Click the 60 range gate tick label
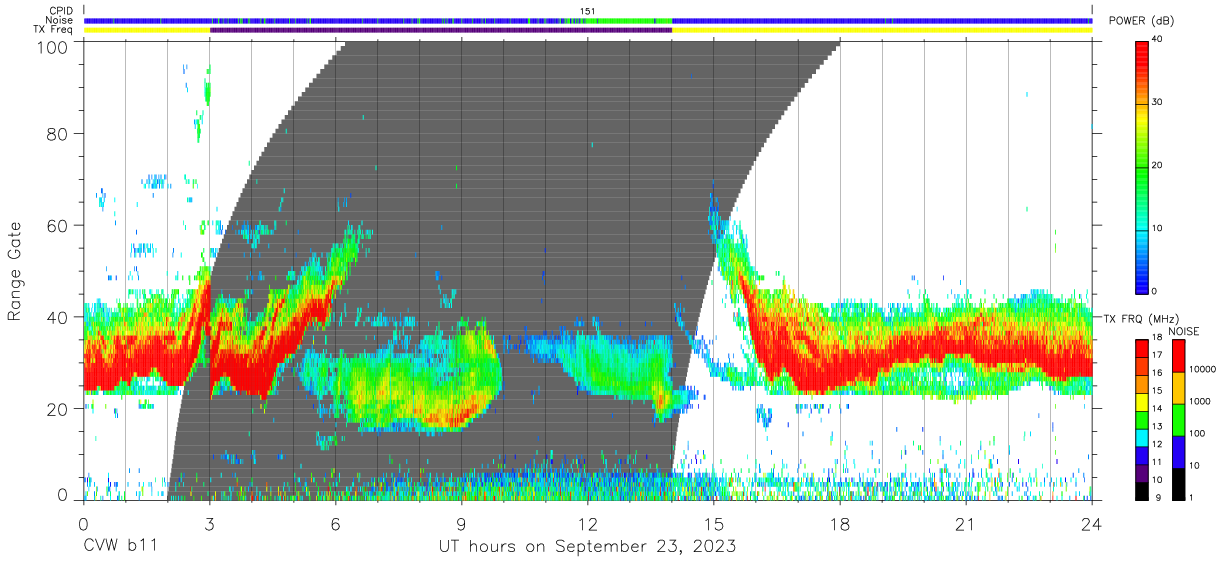The height and width of the screenshot is (567, 1228). [x=60, y=225]
